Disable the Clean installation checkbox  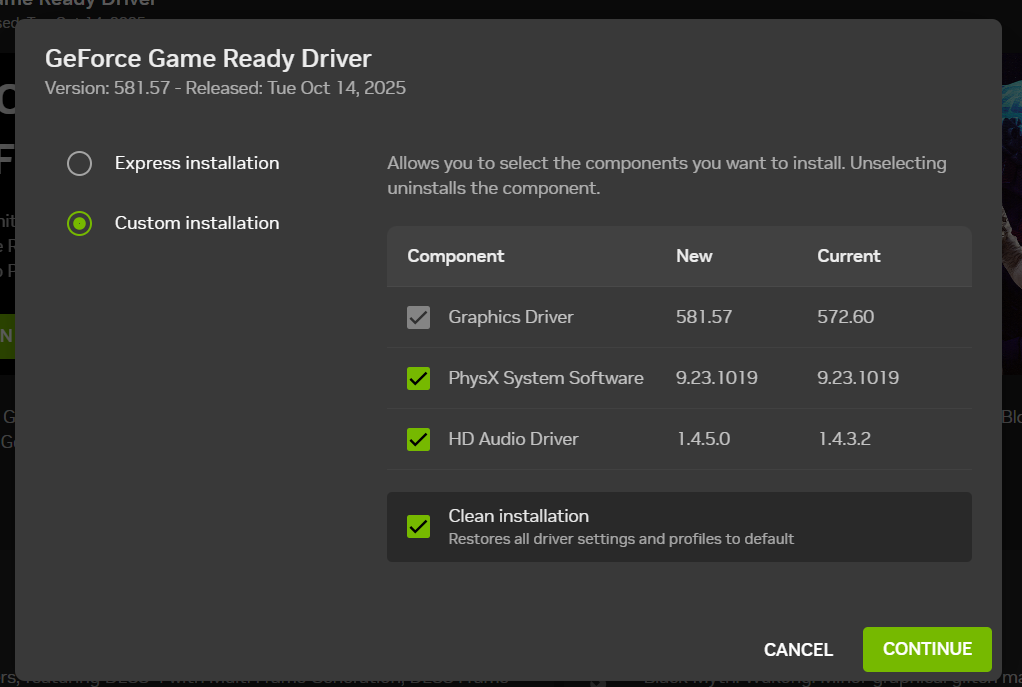click(x=419, y=526)
